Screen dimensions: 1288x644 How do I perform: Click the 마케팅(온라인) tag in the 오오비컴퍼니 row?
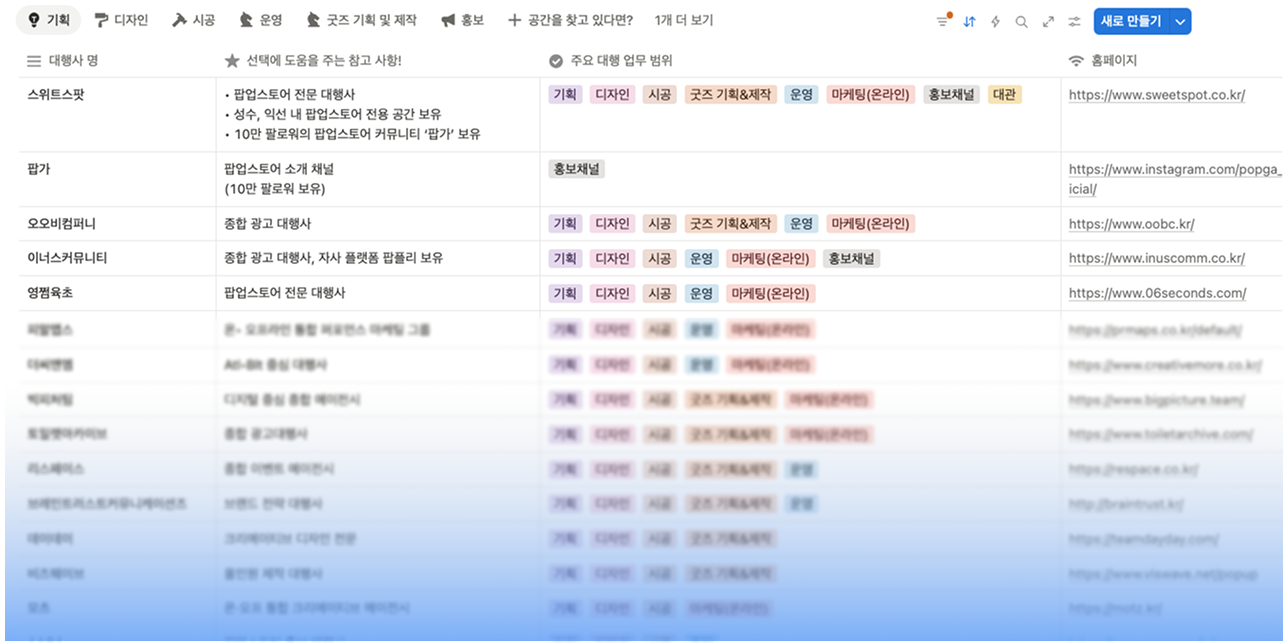tap(870, 224)
